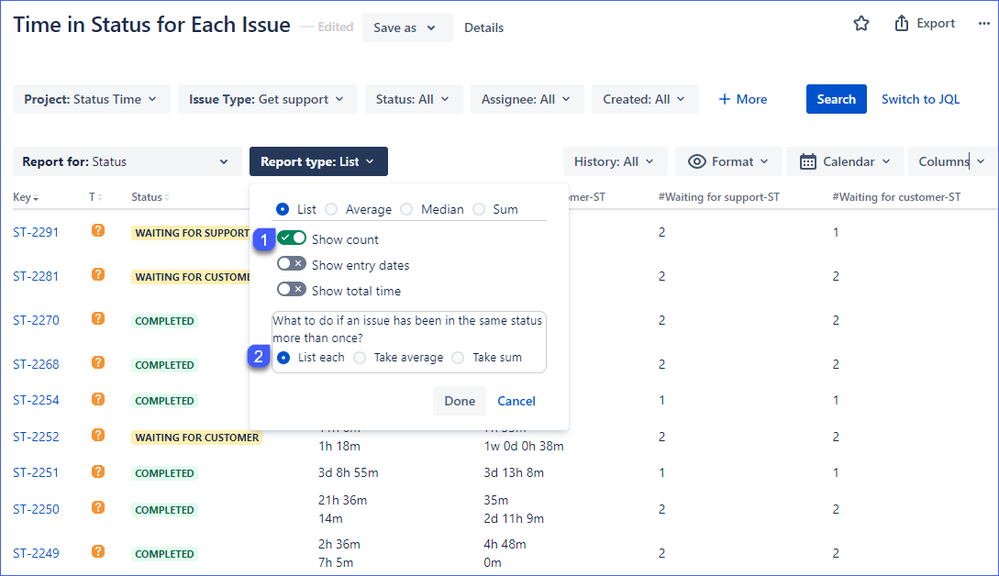999x576 pixels.
Task: Open issue ST-2252
Action: [x=36, y=437]
